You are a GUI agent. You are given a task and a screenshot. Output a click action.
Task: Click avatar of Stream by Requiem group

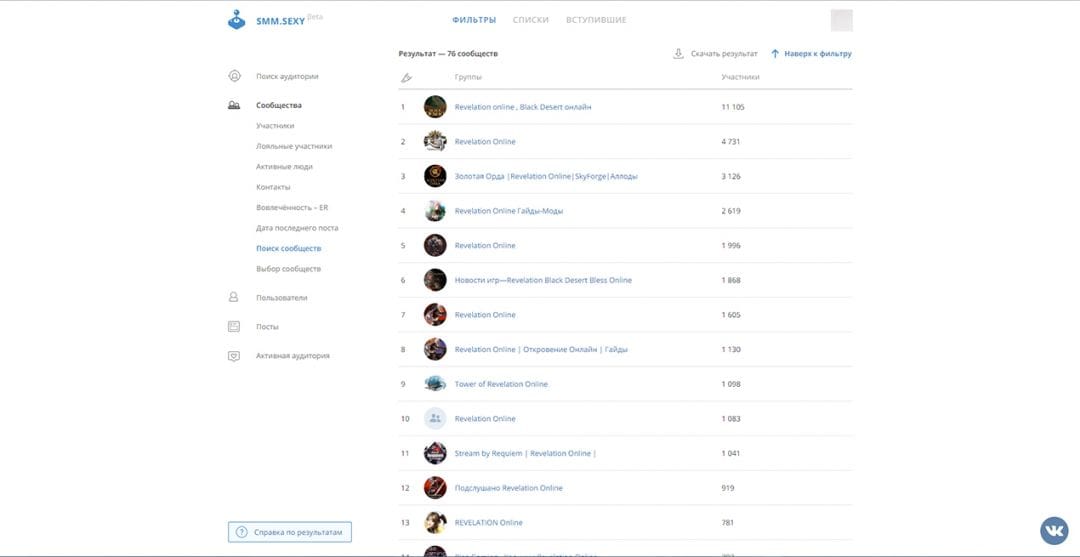click(435, 453)
